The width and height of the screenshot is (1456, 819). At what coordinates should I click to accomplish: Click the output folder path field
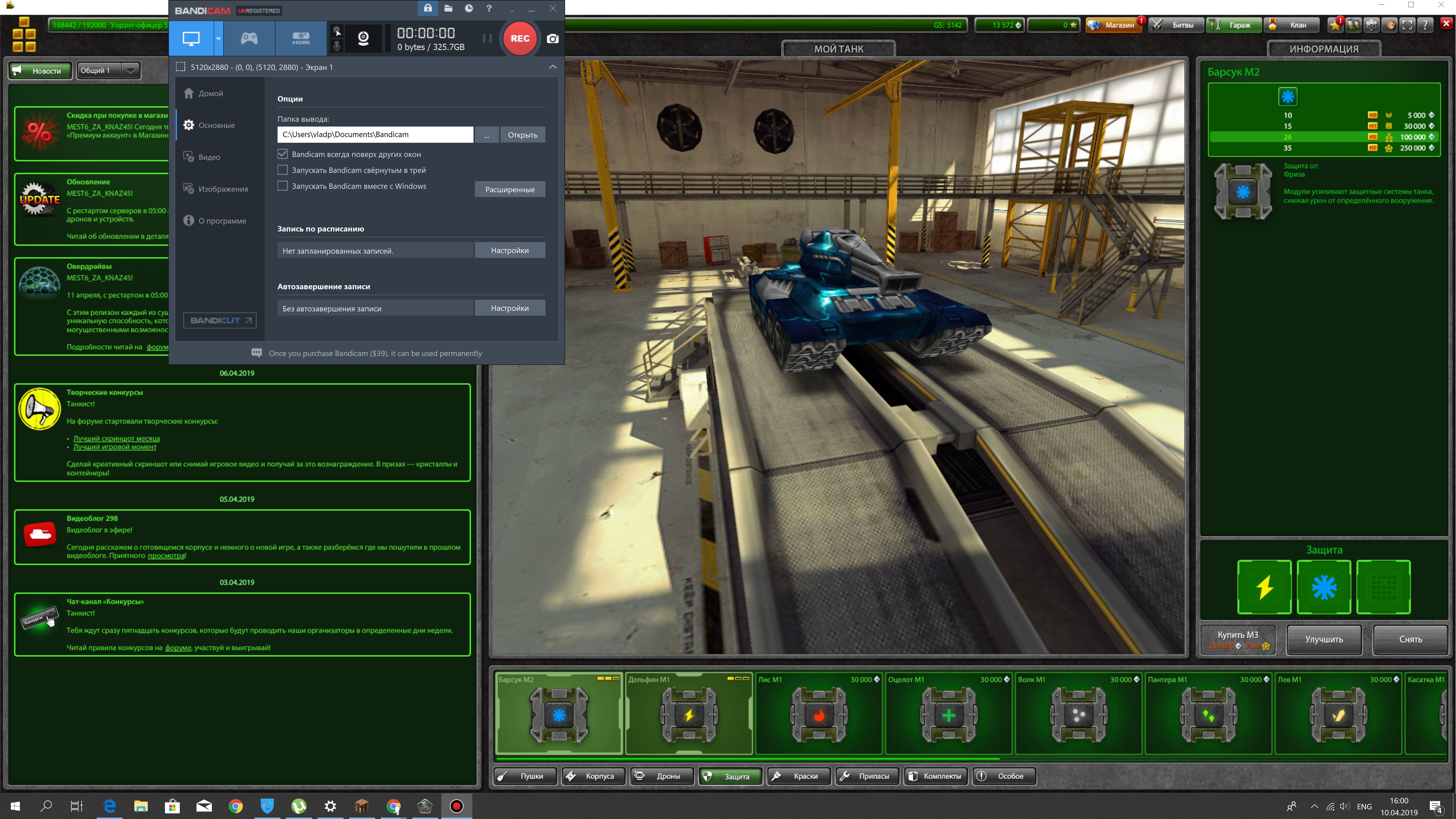tap(375, 135)
